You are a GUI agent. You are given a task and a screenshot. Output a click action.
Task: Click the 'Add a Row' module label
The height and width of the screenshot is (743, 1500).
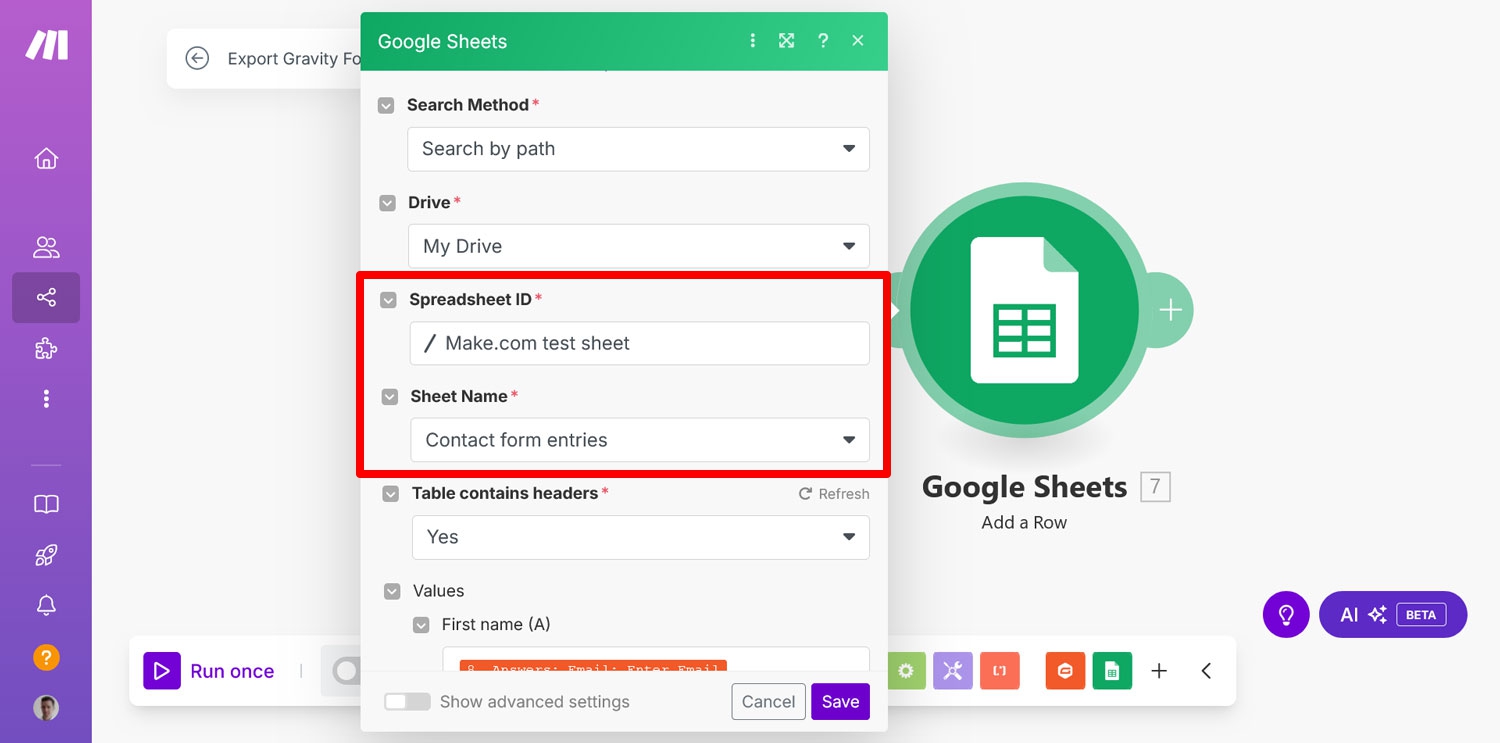(1024, 522)
